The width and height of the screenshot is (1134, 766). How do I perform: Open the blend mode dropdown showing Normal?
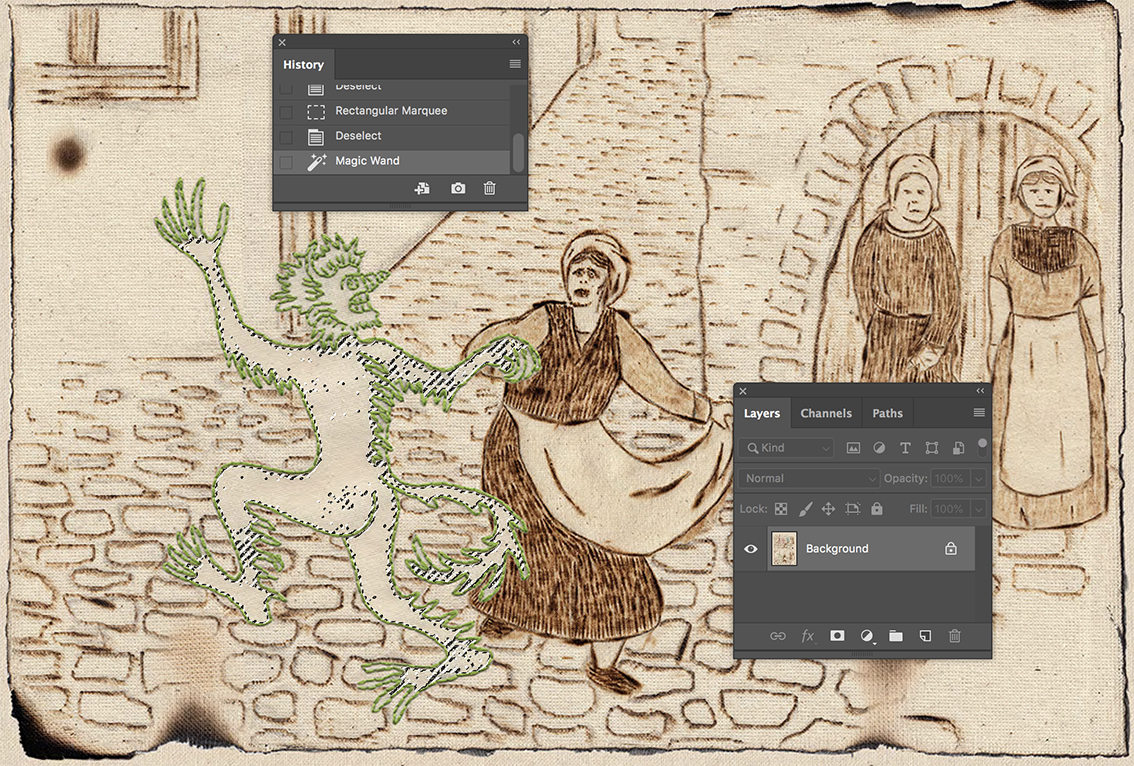point(808,478)
